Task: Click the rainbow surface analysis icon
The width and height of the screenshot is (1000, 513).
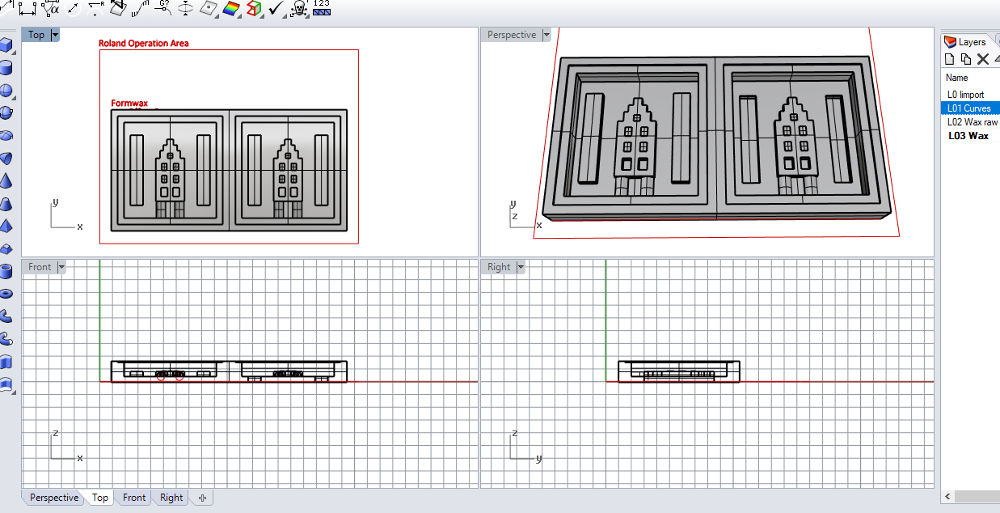Action: pos(231,9)
